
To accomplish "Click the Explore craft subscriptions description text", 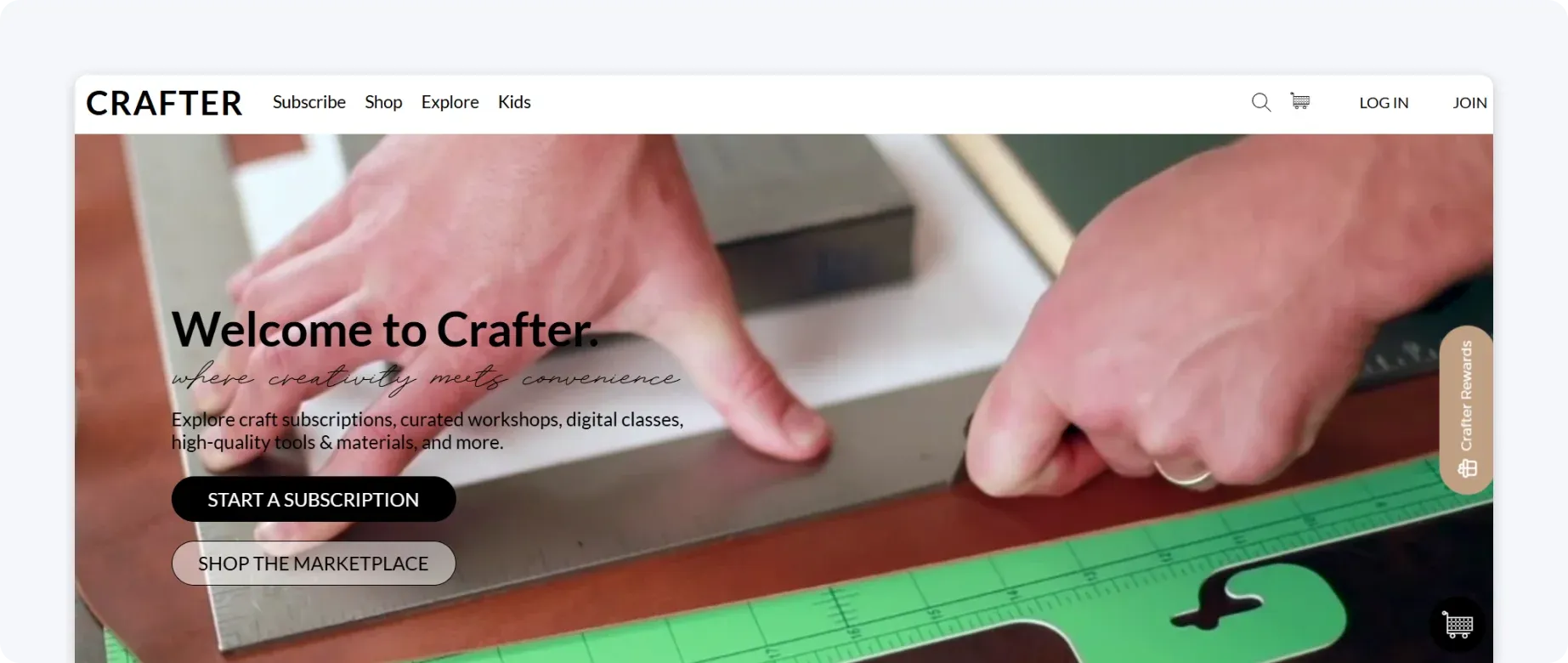I will pos(427,431).
